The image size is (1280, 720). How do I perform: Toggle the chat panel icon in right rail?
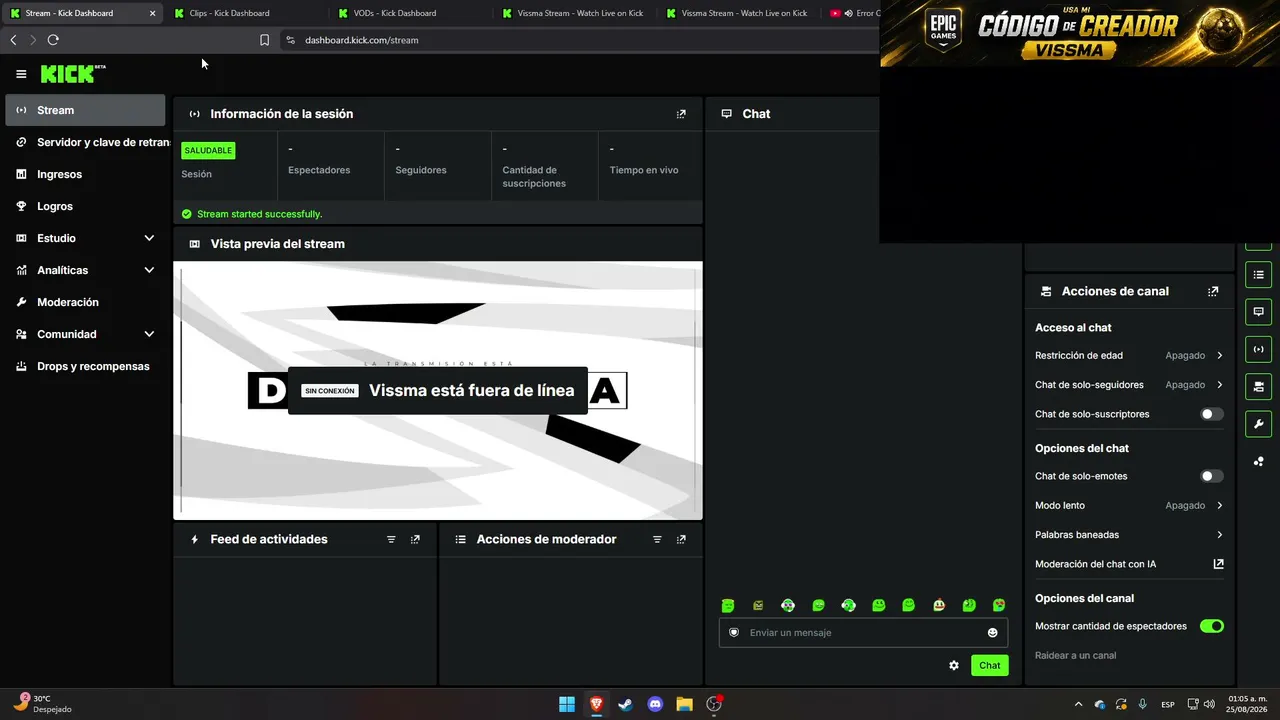coord(1258,312)
